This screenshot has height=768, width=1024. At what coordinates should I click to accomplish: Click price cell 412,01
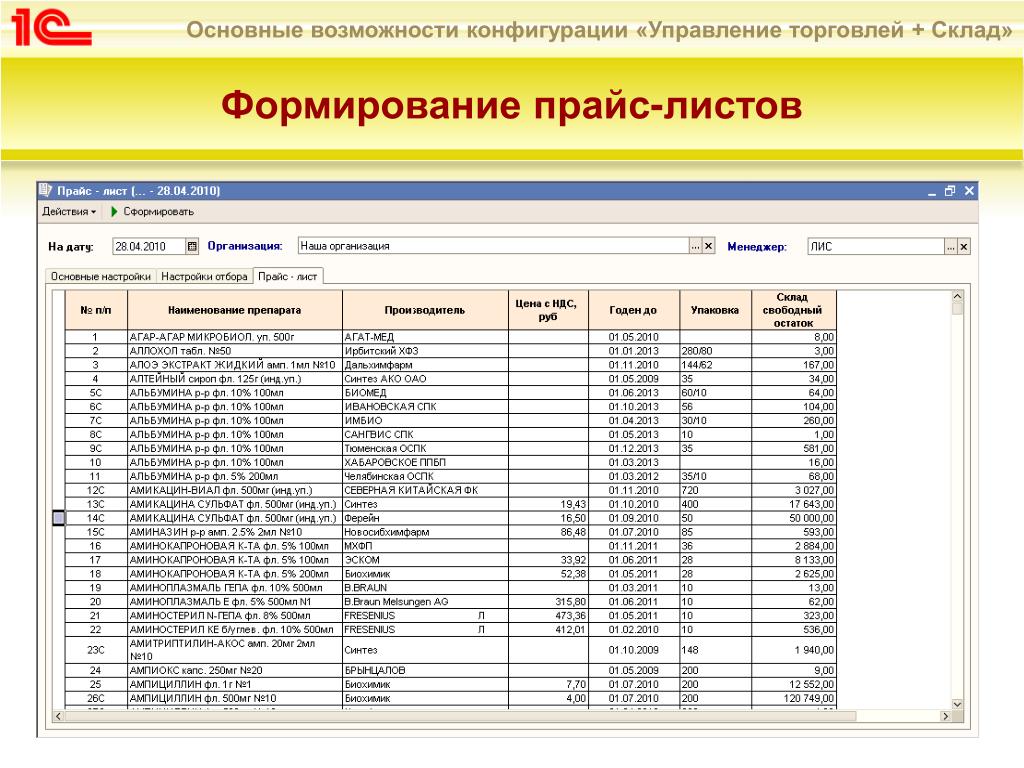[548, 630]
